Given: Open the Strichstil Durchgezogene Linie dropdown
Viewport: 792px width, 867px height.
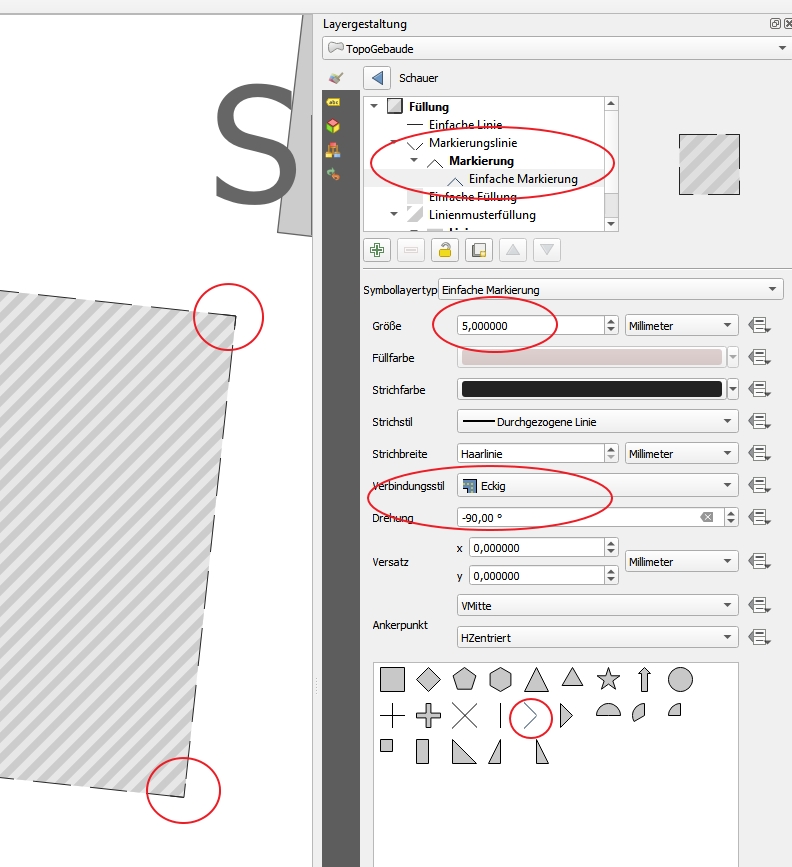Looking at the screenshot, I should [597, 422].
